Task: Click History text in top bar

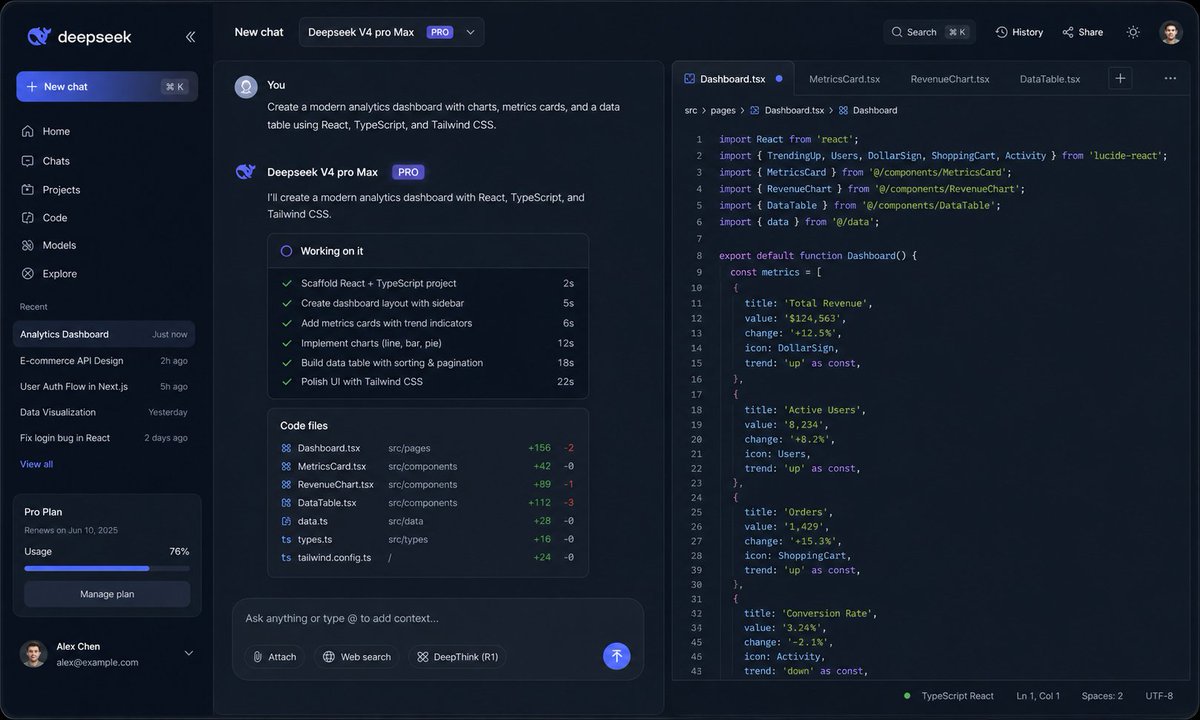Action: [1027, 32]
